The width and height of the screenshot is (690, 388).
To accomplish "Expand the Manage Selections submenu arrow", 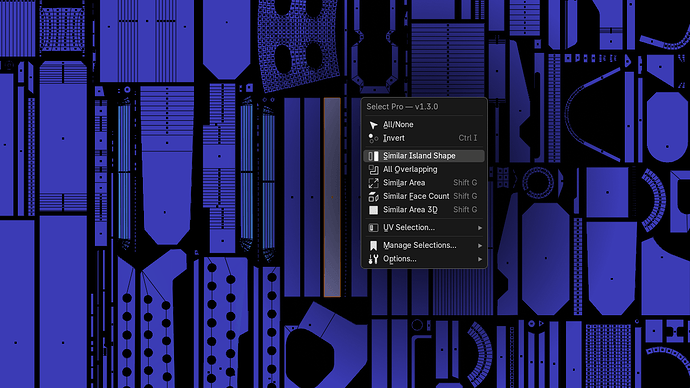I will [x=480, y=245].
